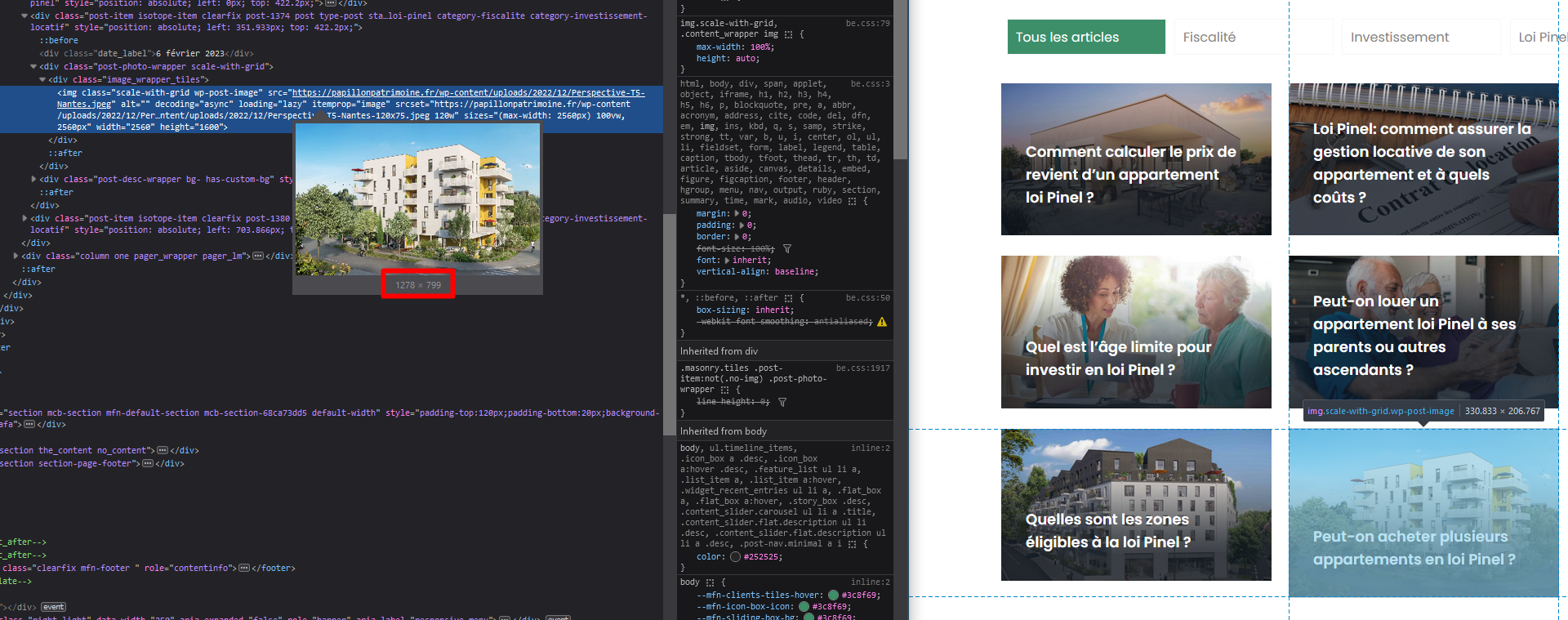1568x620 pixels.
Task: Select the 'Fiscalité' filter tab
Action: (x=1254, y=37)
